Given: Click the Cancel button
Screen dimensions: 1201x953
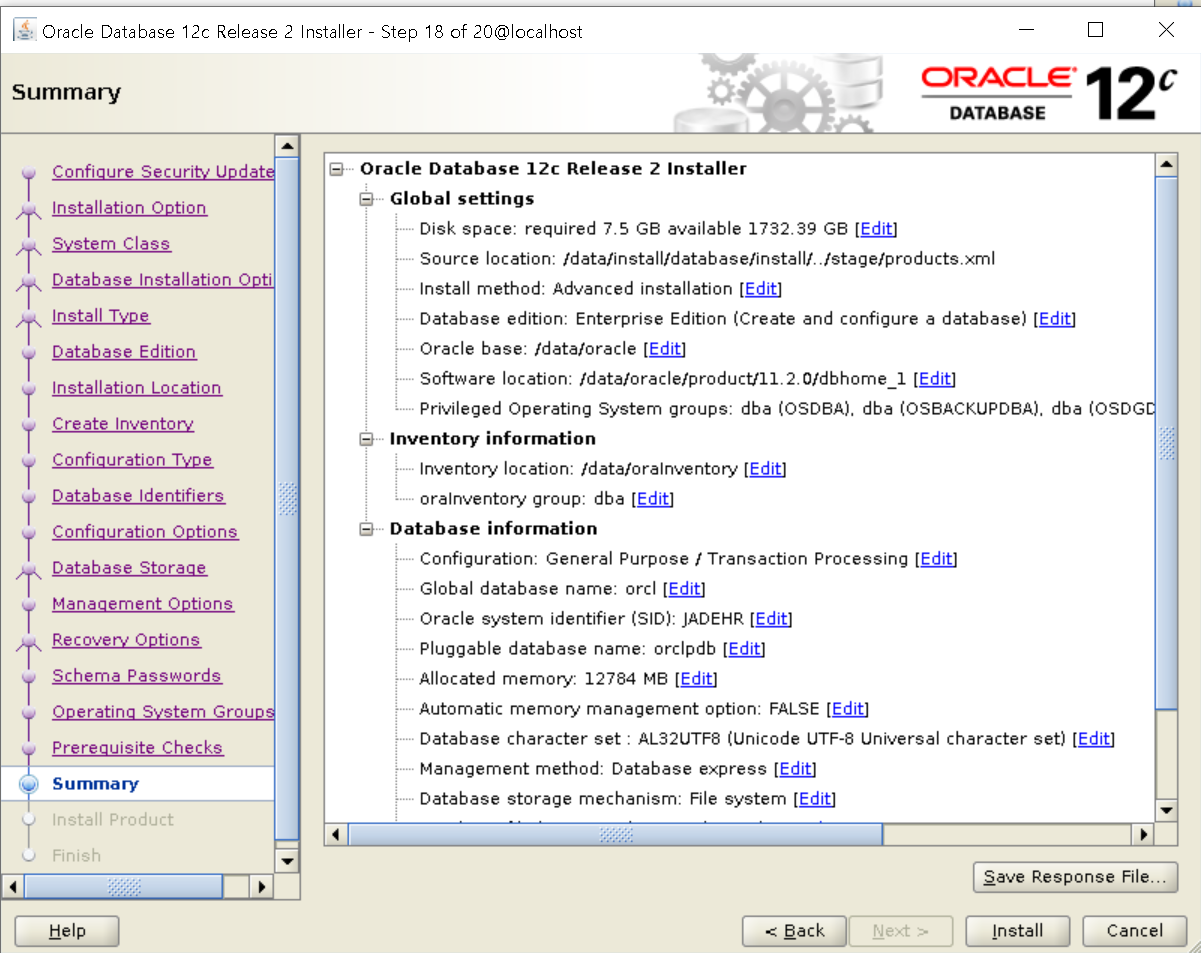Looking at the screenshot, I should [x=1135, y=931].
